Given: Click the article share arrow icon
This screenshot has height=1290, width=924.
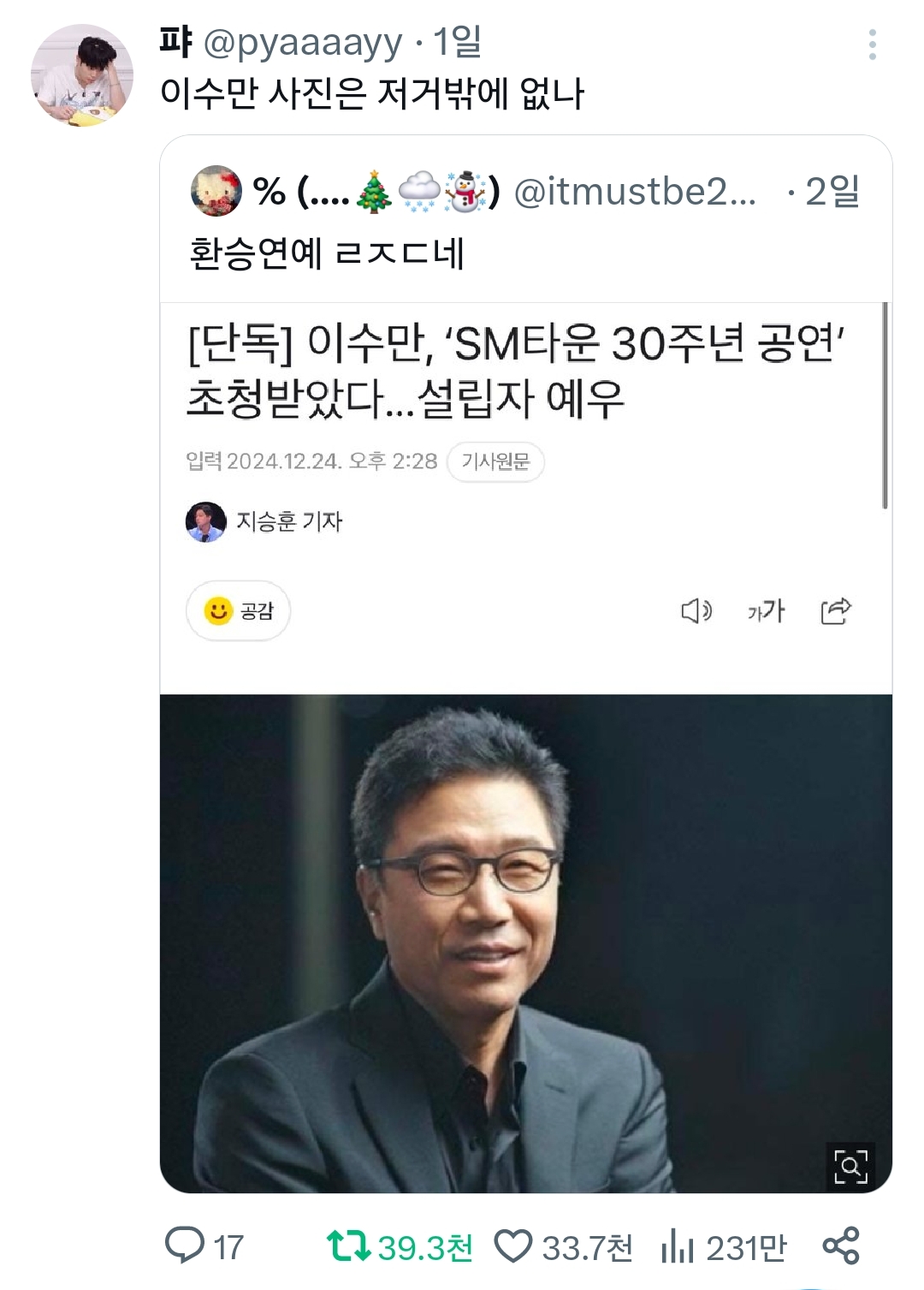Looking at the screenshot, I should pyautogui.click(x=836, y=610).
